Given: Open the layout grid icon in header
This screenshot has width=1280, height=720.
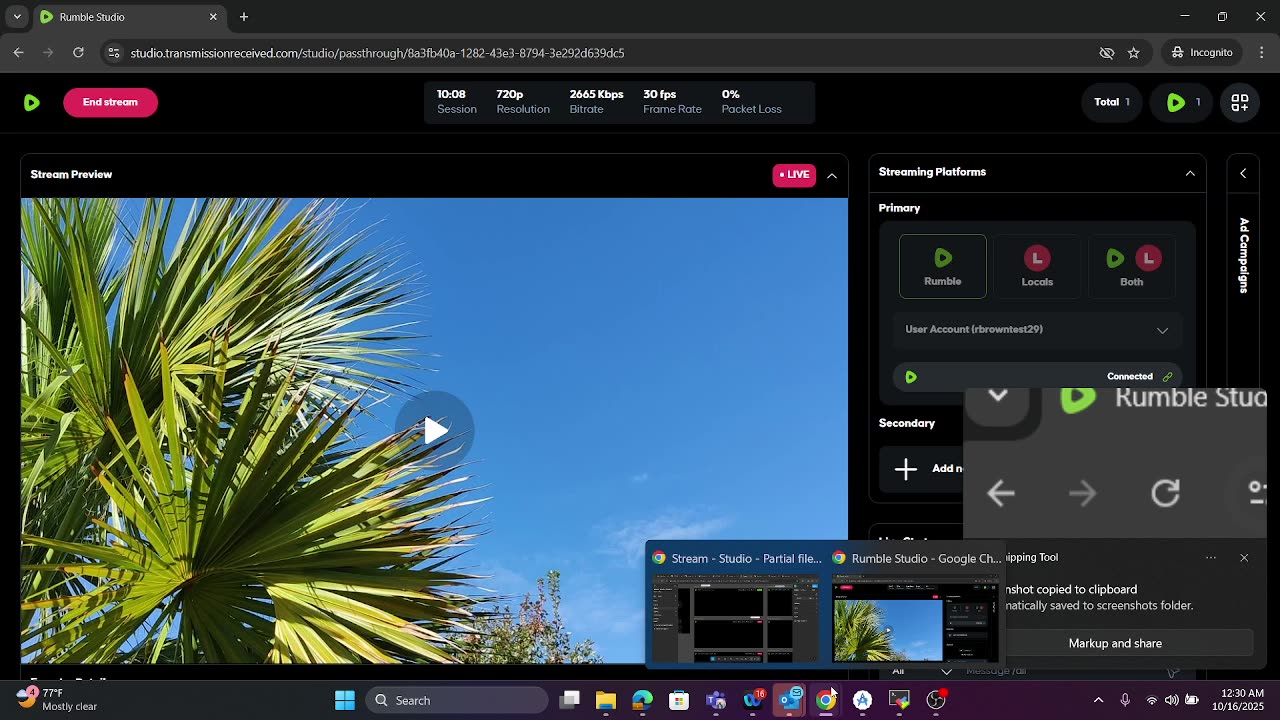Looking at the screenshot, I should click(x=1240, y=102).
